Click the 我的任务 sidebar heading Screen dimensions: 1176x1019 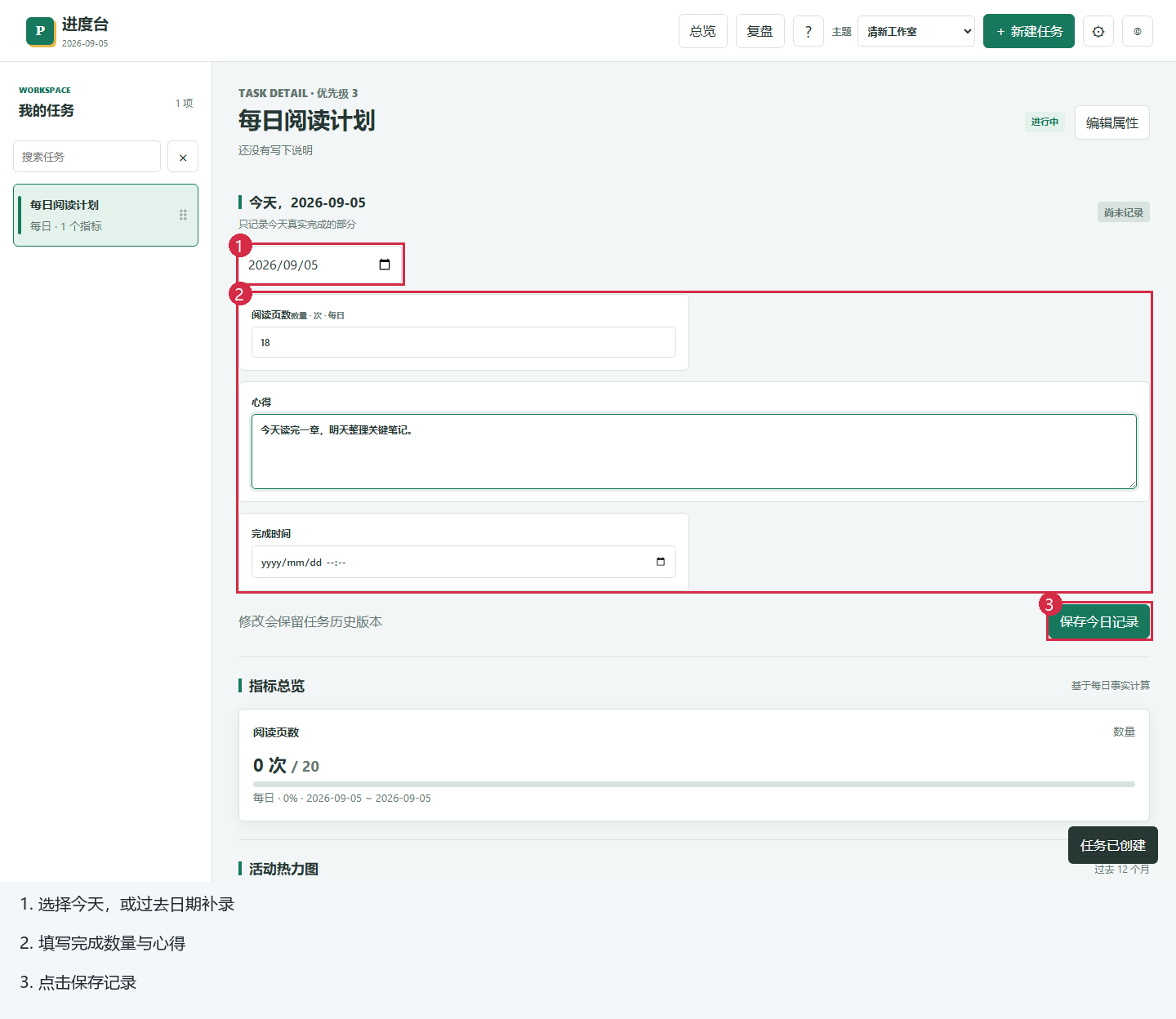pyautogui.click(x=47, y=110)
